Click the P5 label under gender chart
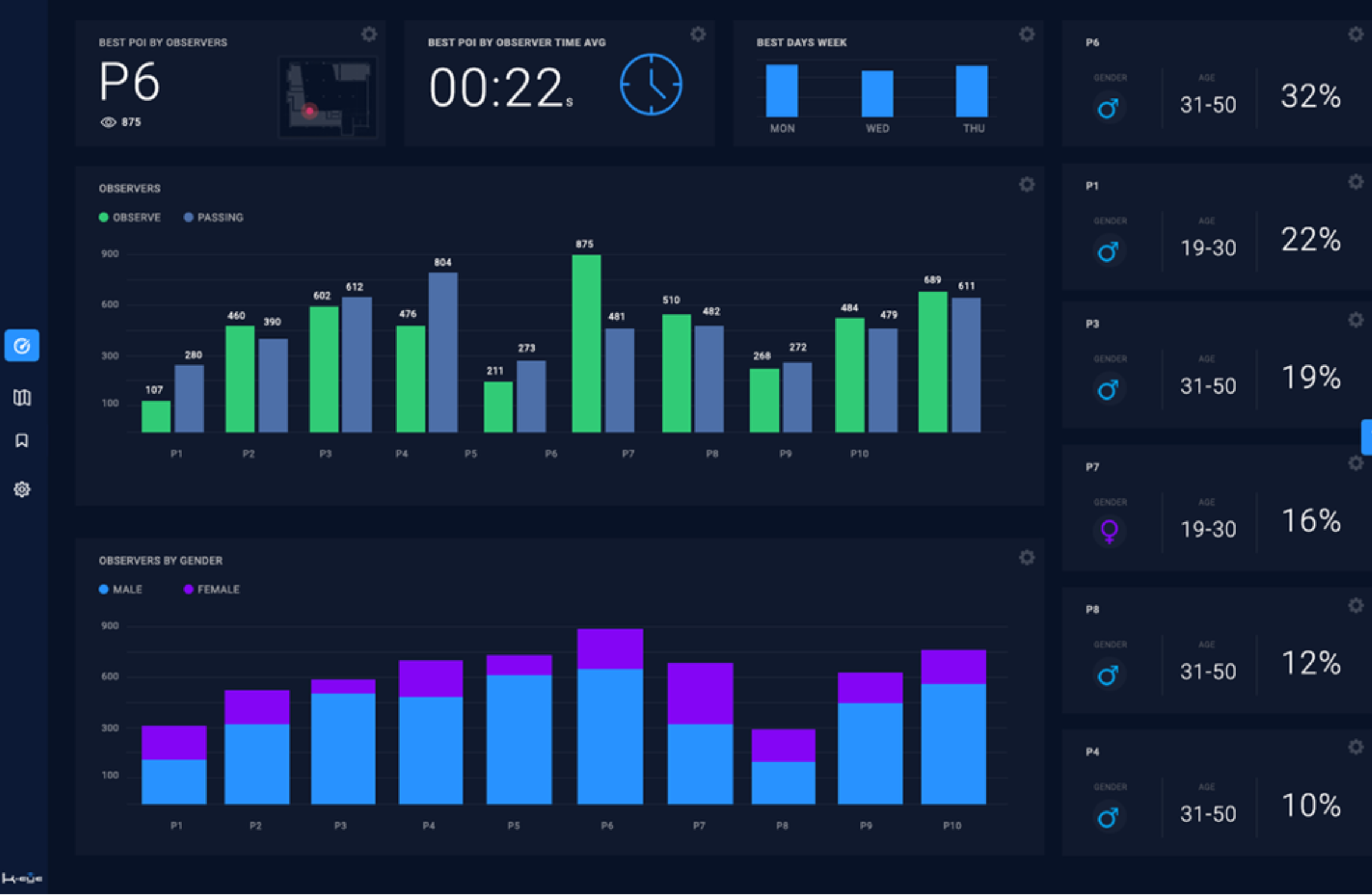Viewport: 1372px width, 895px height. (x=513, y=826)
